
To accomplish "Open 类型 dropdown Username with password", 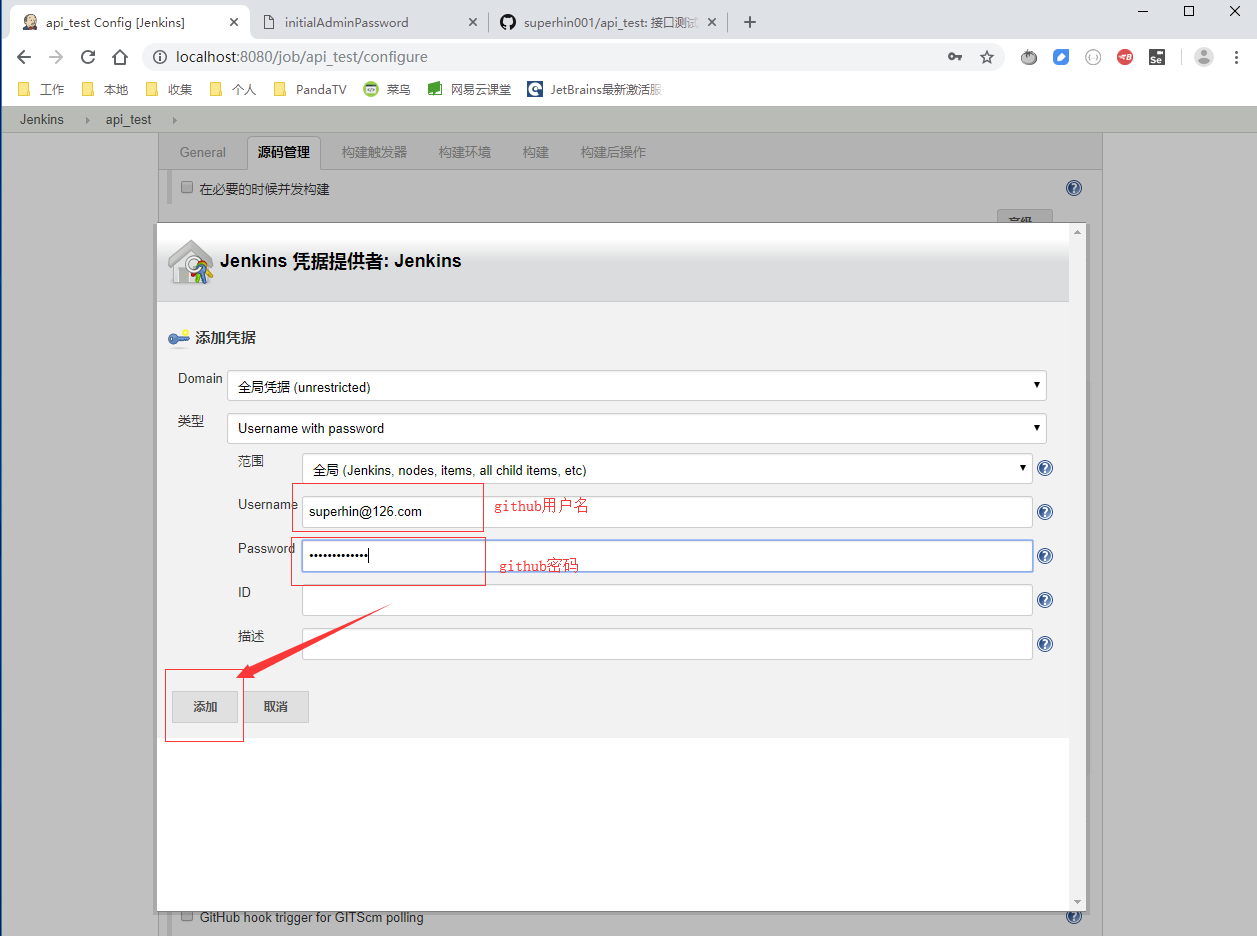I will coord(637,428).
